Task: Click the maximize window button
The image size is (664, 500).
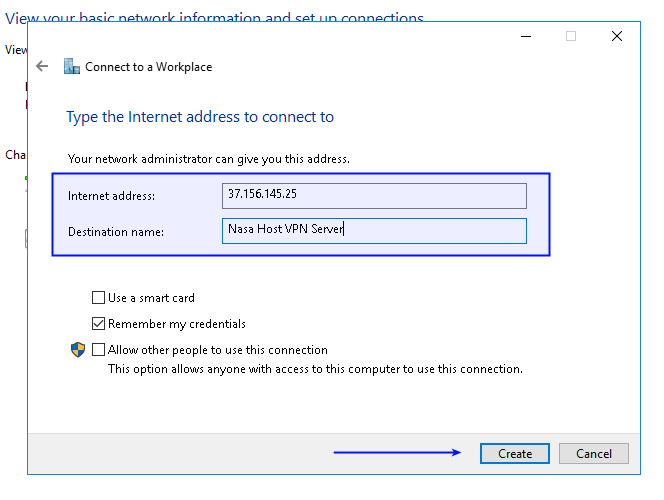Action: (x=571, y=36)
